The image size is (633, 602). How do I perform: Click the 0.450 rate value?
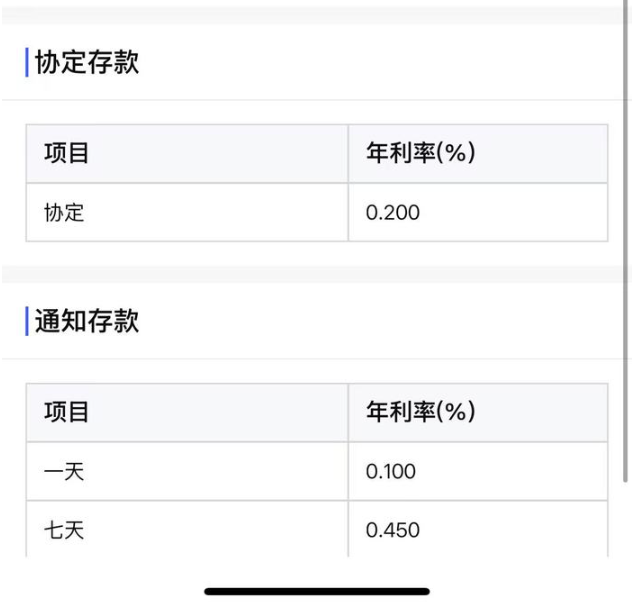393,530
